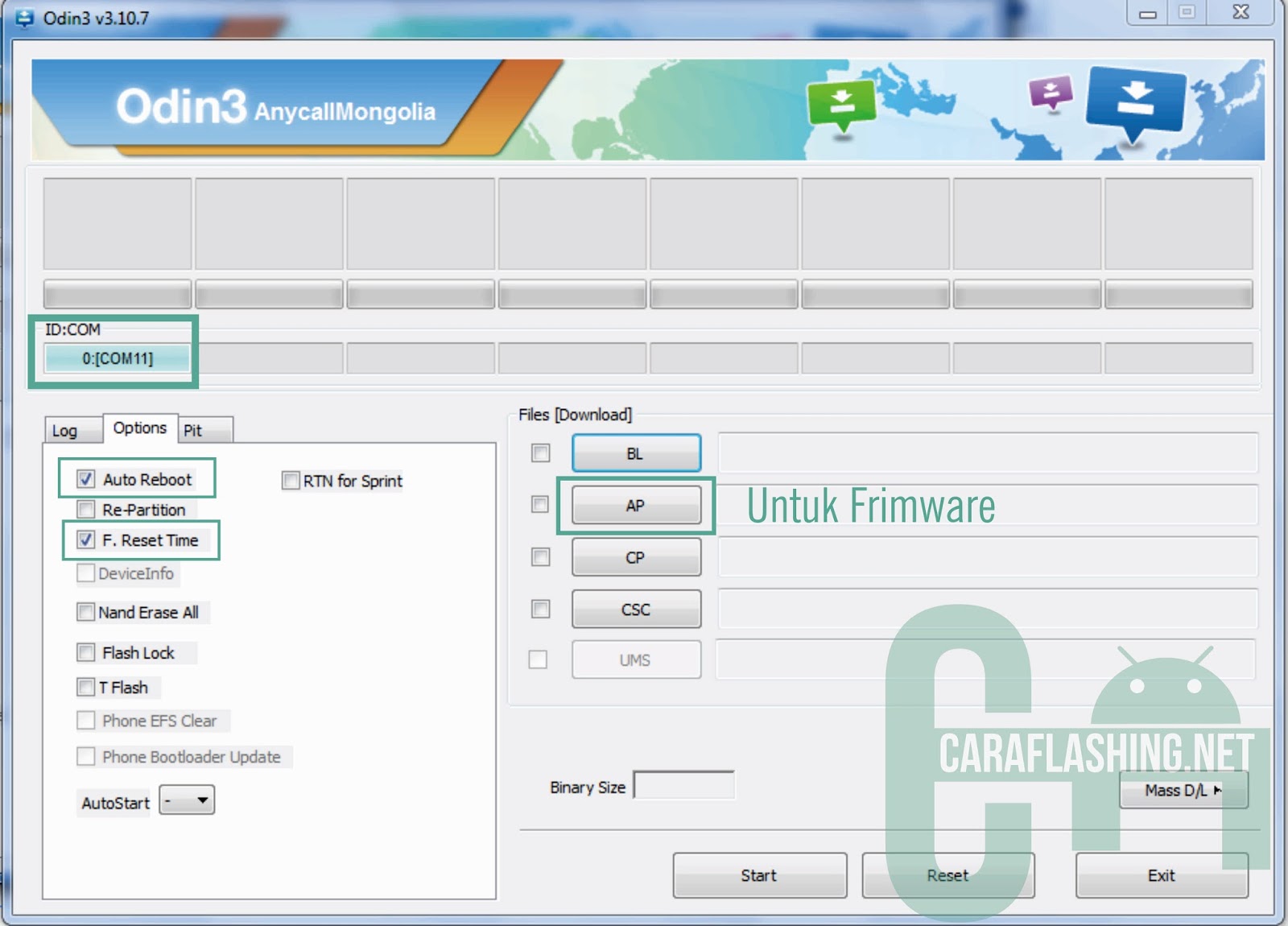
Task: Toggle the Auto Reboot checkbox
Action: tap(86, 479)
